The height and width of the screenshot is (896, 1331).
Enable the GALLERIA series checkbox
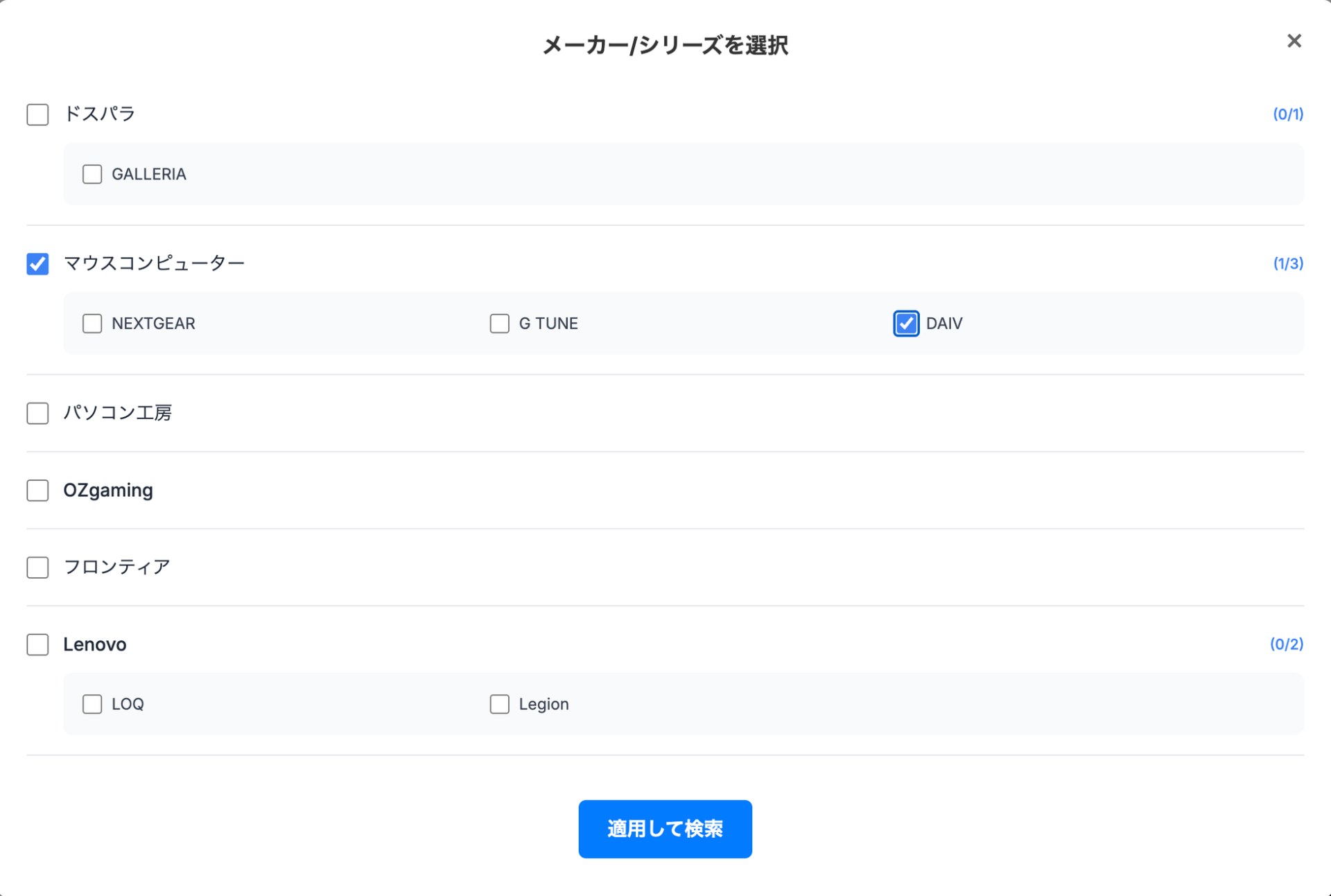point(92,174)
